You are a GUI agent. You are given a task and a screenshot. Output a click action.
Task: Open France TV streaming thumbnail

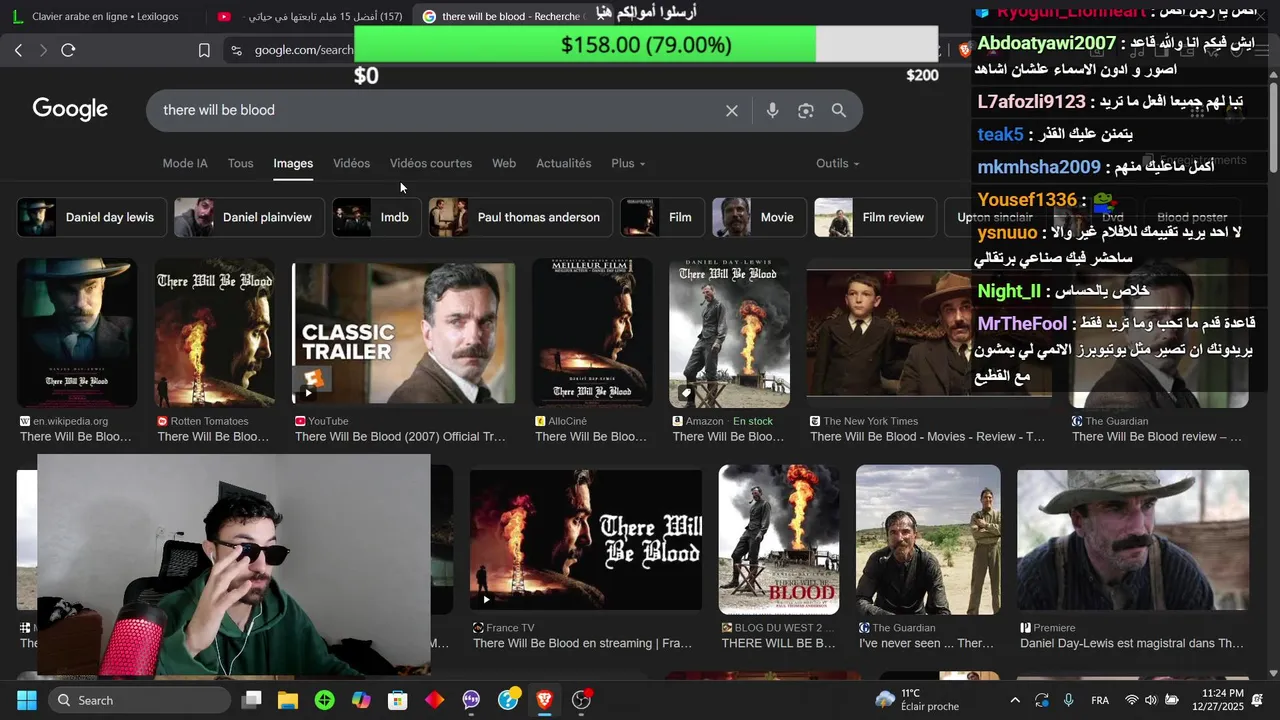[x=586, y=540]
